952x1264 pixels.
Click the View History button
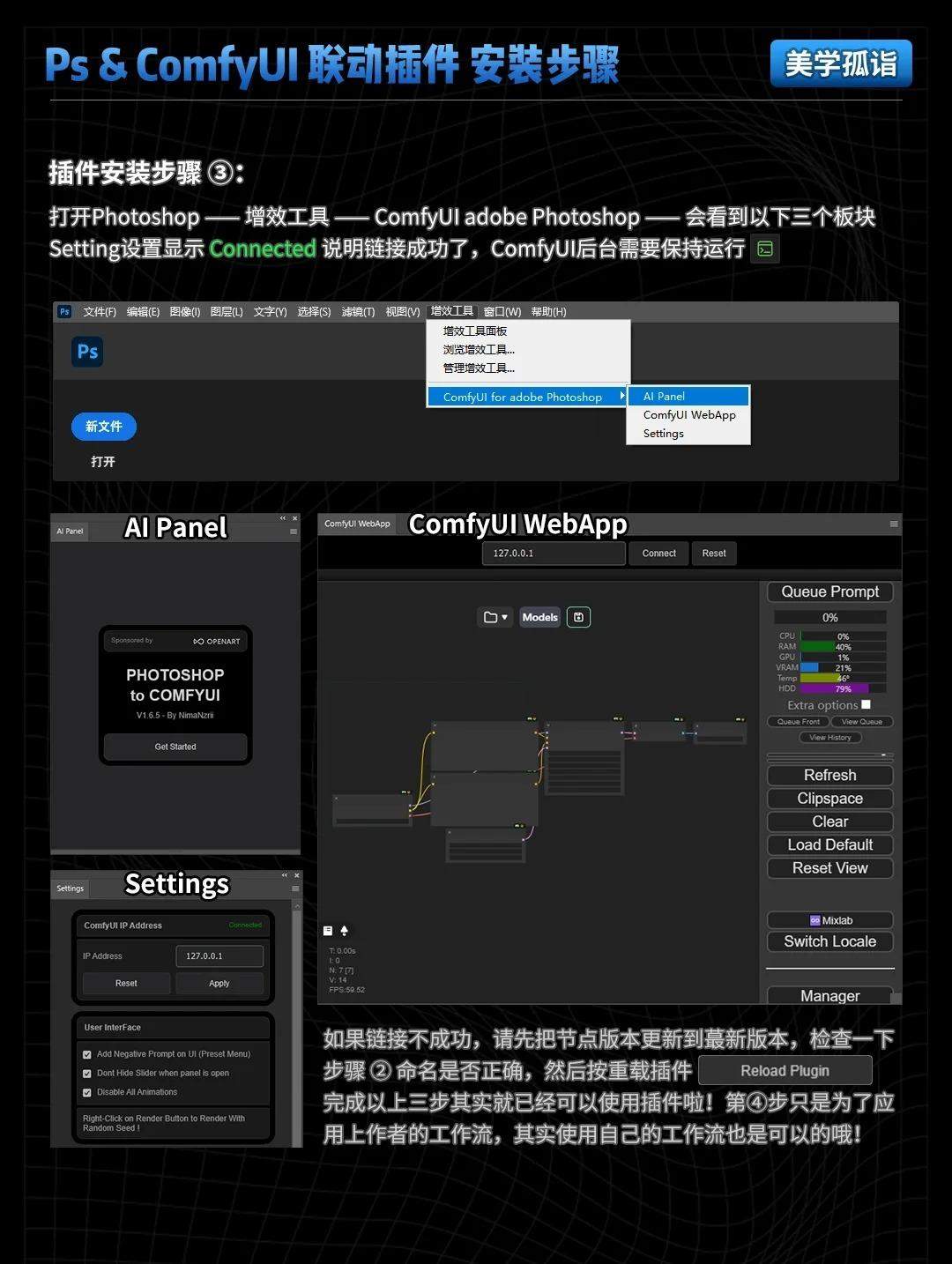point(830,738)
